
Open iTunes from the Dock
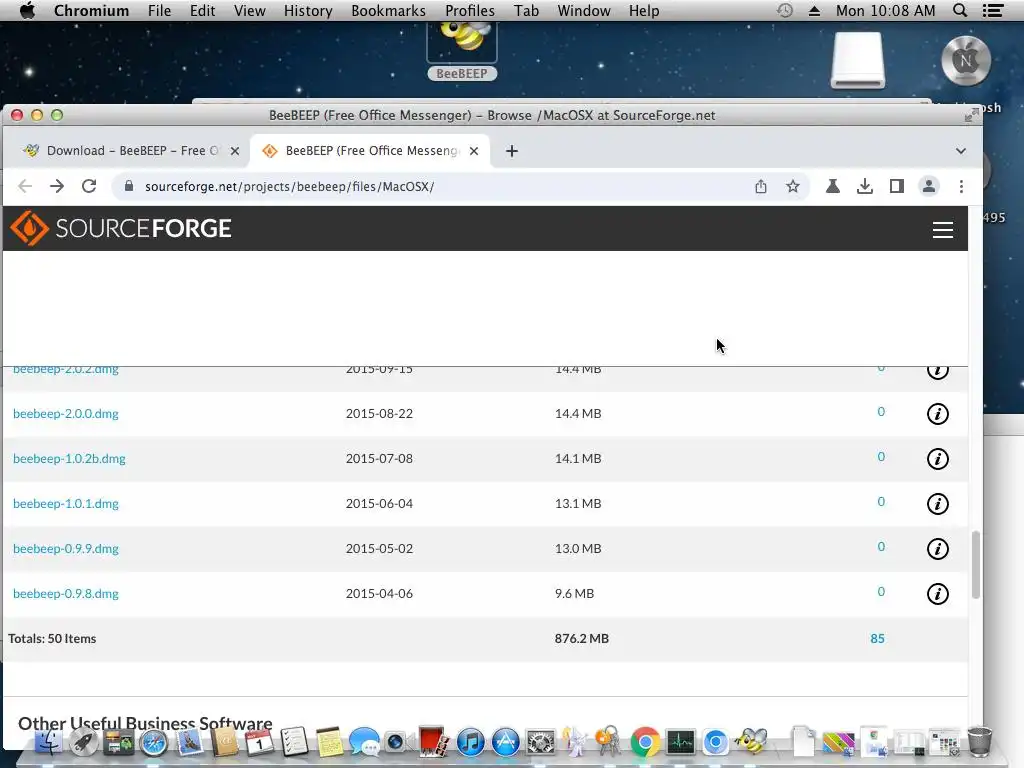click(x=470, y=742)
